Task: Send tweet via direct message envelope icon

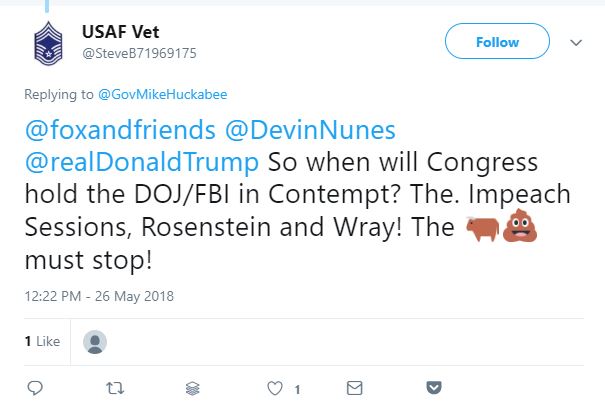Action: pos(353,387)
